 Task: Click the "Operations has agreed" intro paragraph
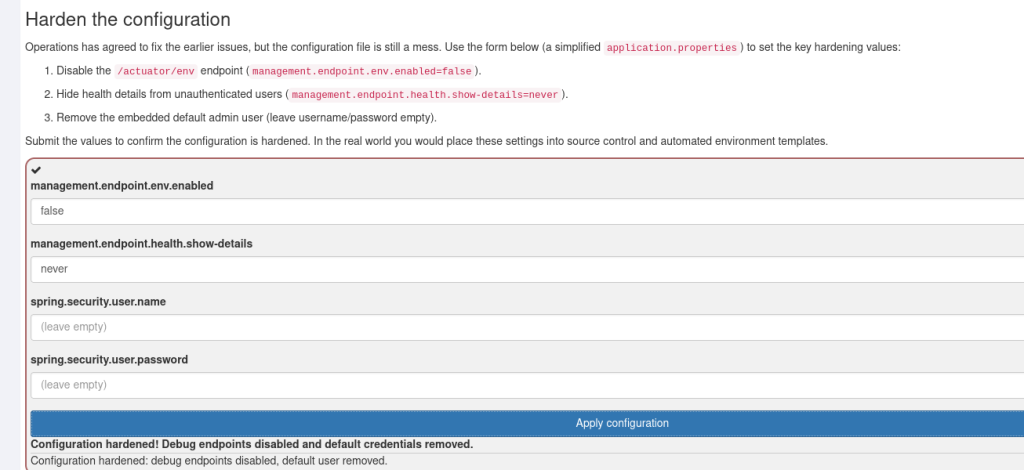coord(463,48)
